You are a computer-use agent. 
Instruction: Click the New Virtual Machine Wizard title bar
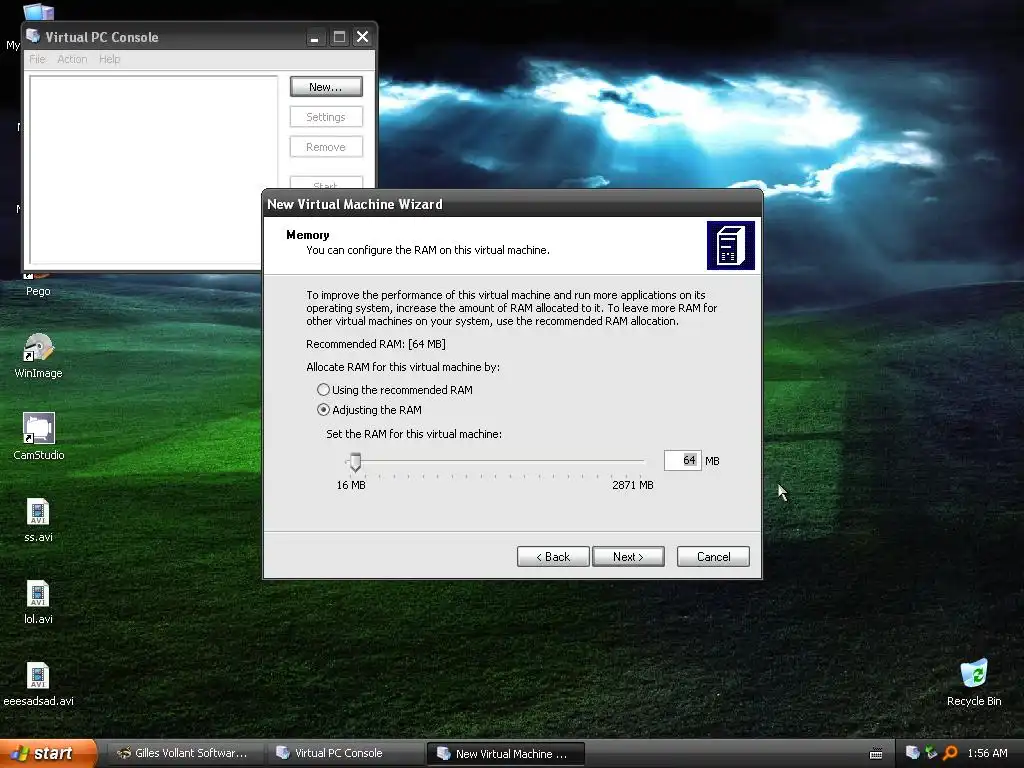(x=512, y=204)
